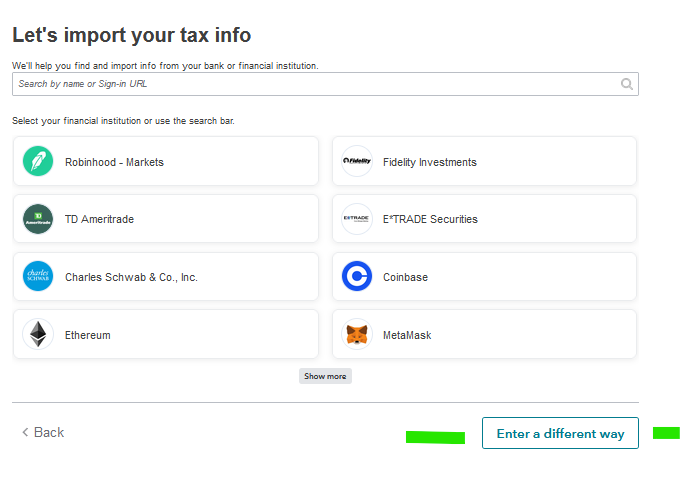Select the Ethereum option
Viewport: 682px width, 487px height.
[x=166, y=334]
